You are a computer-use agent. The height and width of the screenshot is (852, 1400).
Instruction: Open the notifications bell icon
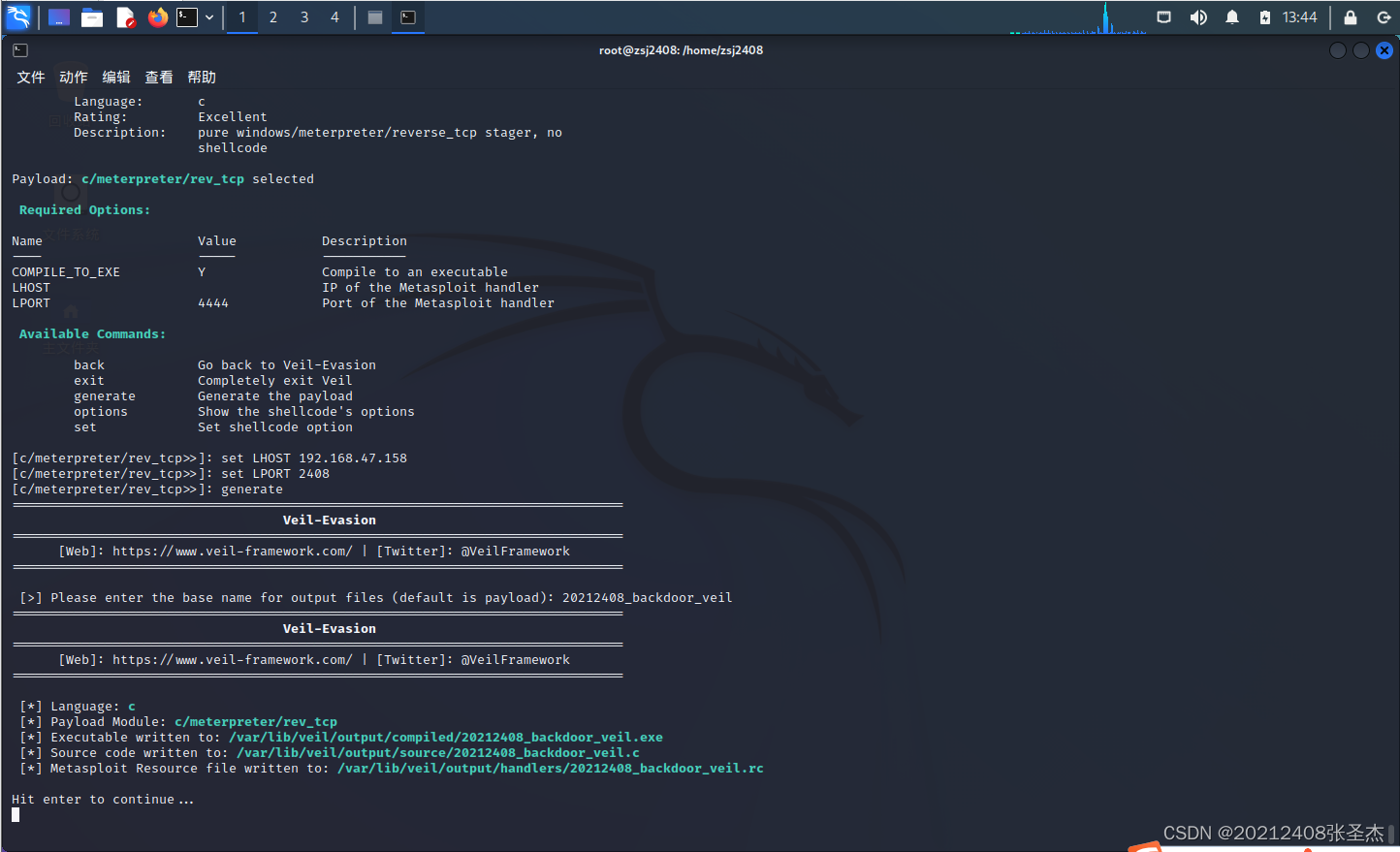click(x=1232, y=17)
